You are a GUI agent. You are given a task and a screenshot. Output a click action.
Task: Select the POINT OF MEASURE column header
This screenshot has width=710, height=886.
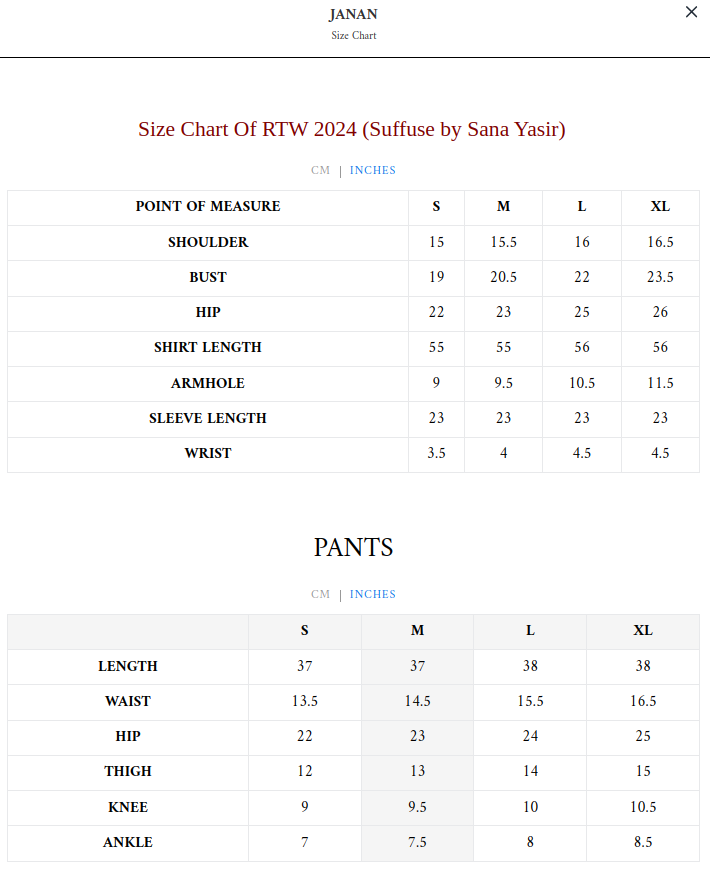(208, 207)
